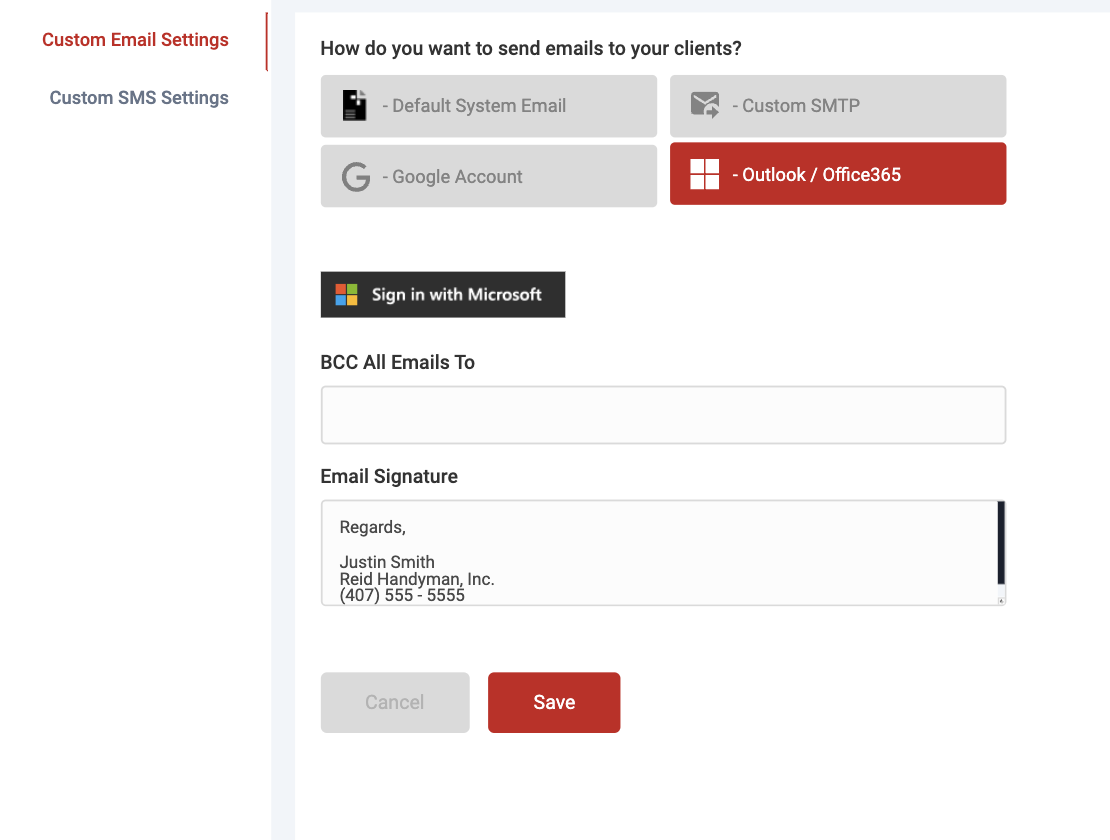
Task: Switch to the Custom SMS Settings tab
Action: click(x=139, y=98)
